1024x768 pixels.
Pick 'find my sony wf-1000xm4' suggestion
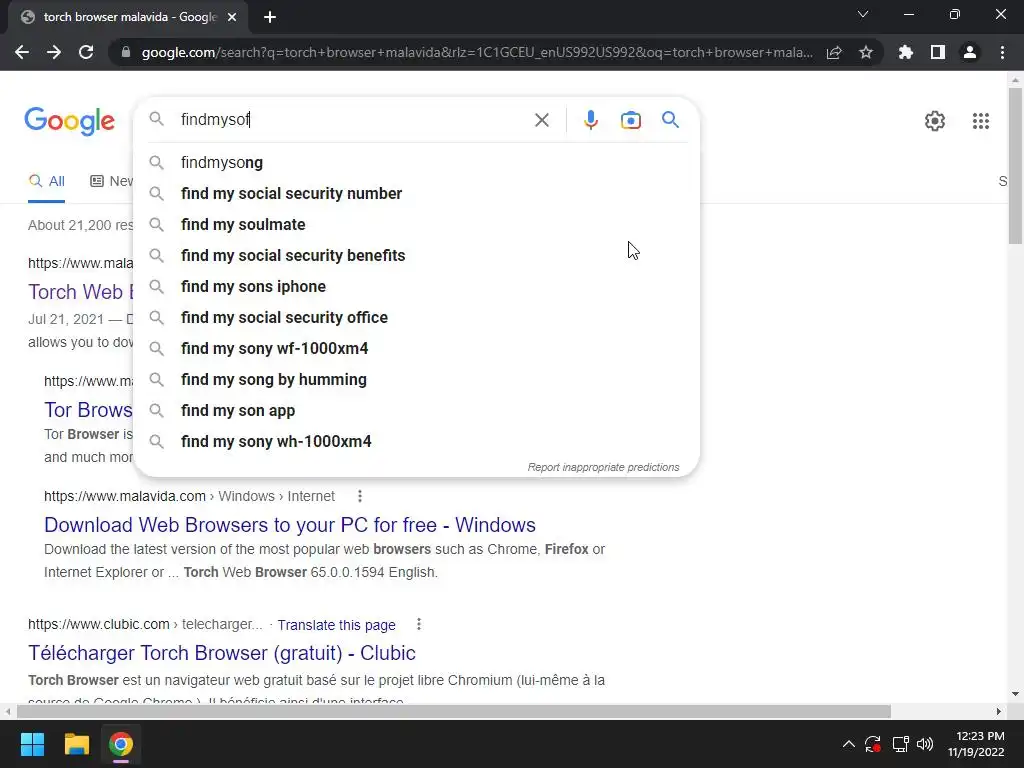pos(417,349)
